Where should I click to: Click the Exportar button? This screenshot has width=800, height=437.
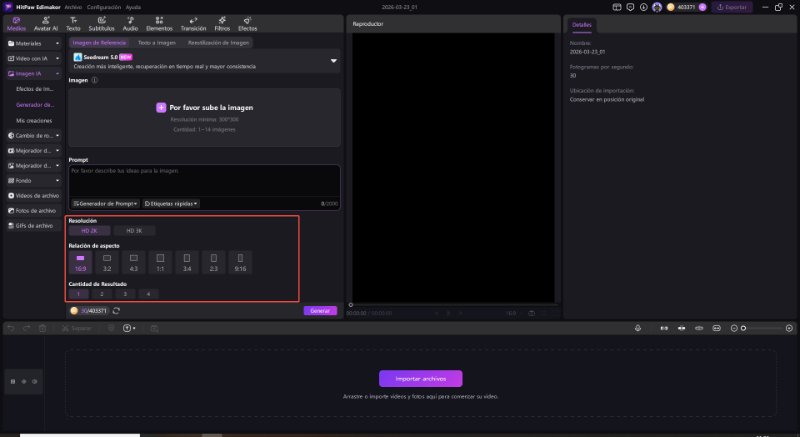(732, 7)
